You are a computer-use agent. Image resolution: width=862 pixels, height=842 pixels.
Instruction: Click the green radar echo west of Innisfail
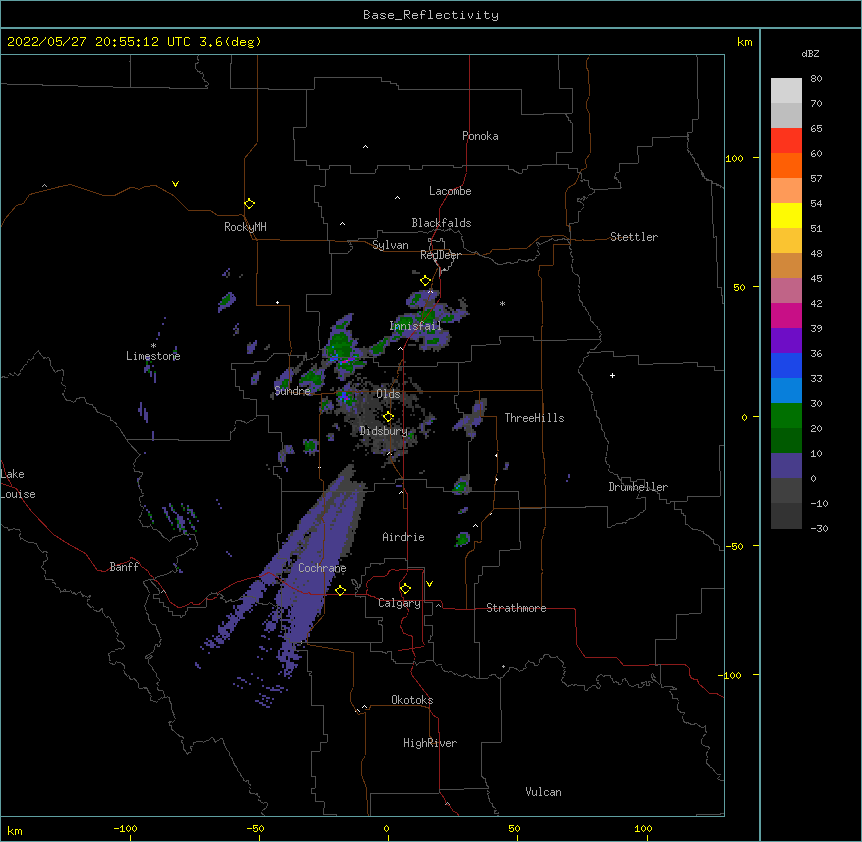(342, 345)
